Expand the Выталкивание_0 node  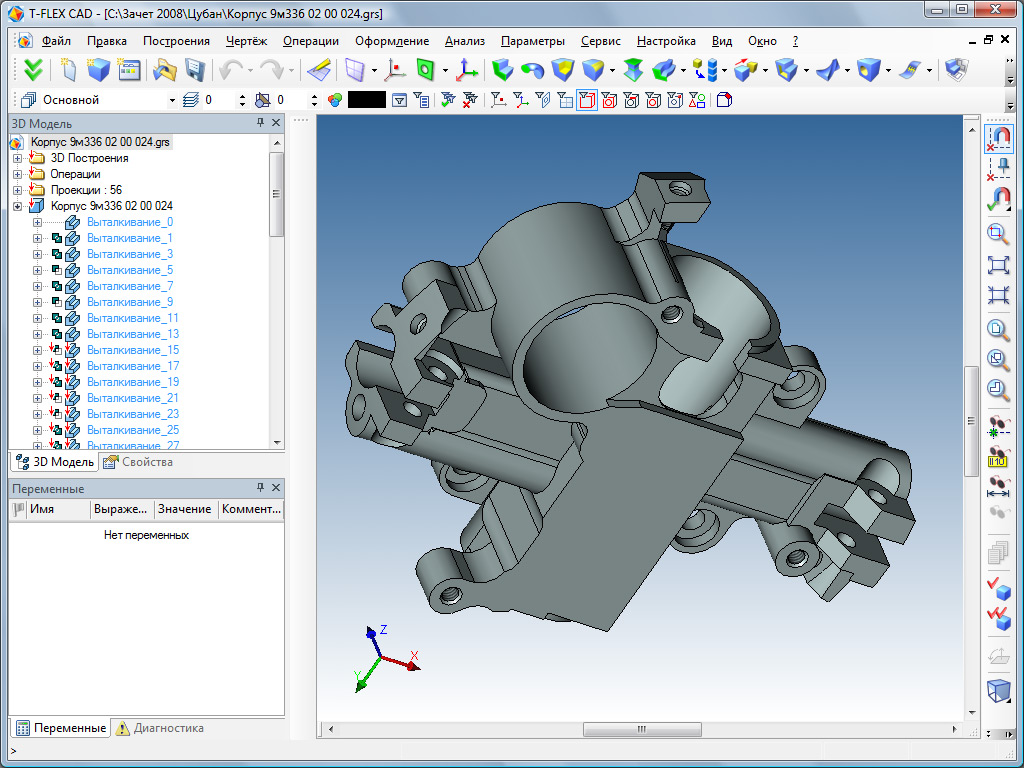tap(37, 223)
